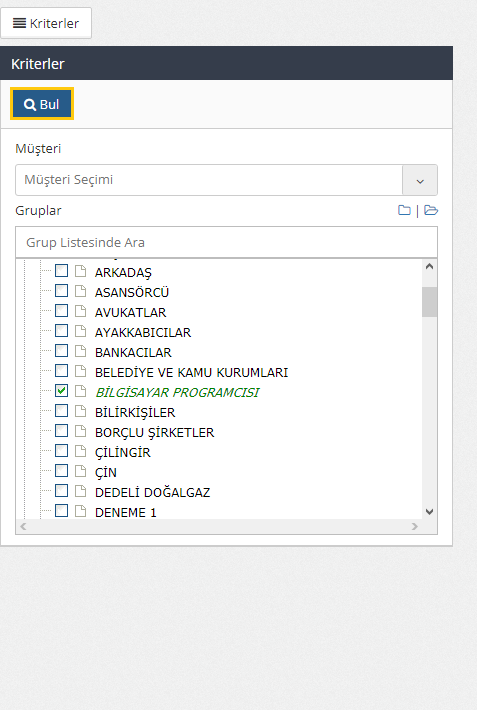
Task: Select the BİLİRKİŞİLER tree row label
Action: tap(135, 413)
